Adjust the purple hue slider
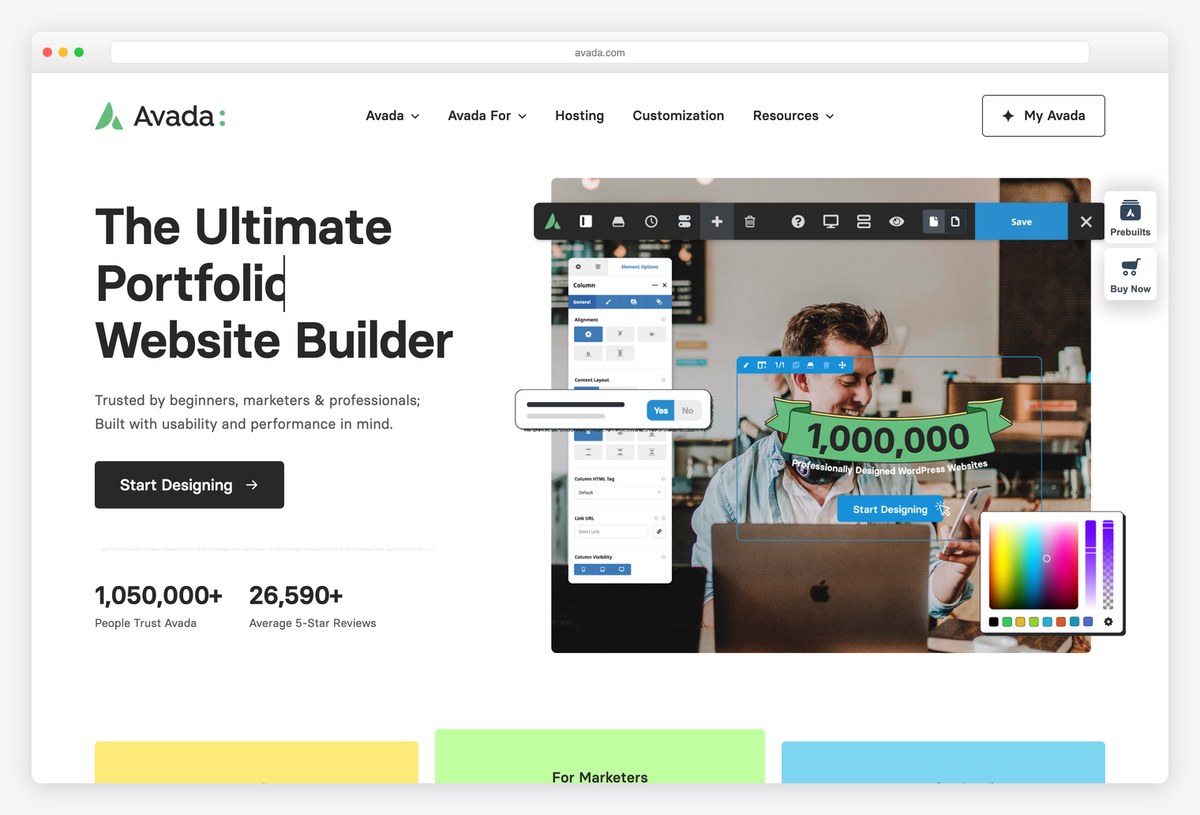Screen dimensions: 1200x815 (x=1091, y=564)
